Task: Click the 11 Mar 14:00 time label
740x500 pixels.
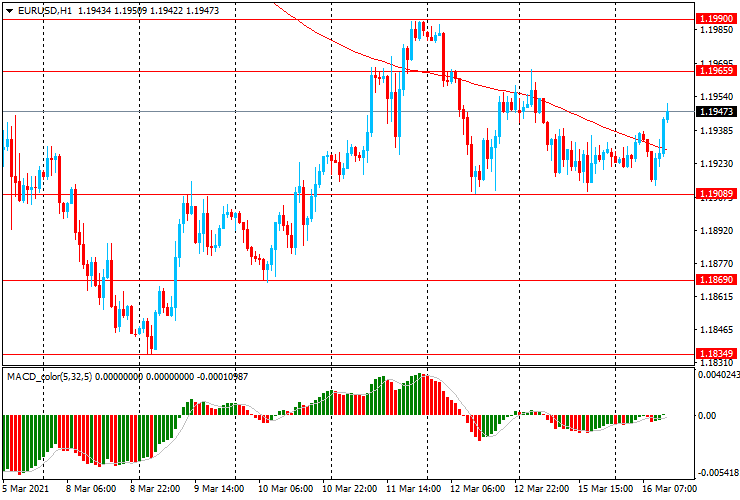Action: click(413, 488)
